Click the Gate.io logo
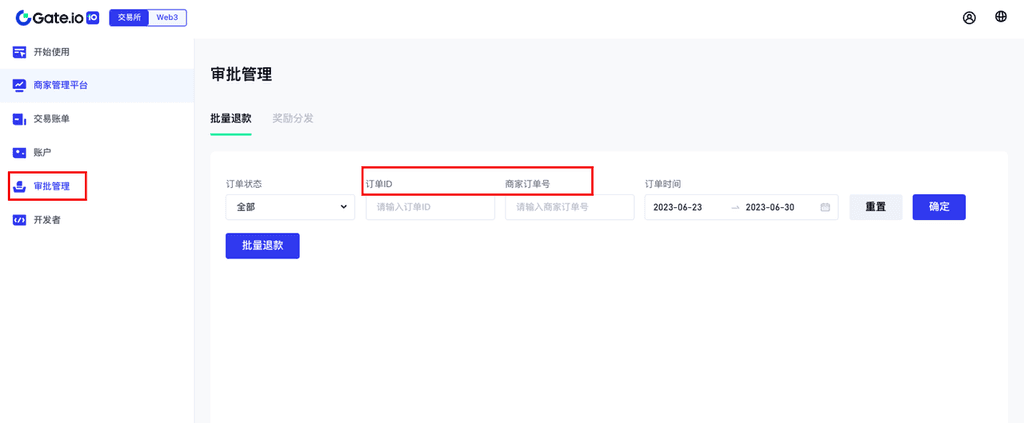This screenshot has width=1024, height=423. pyautogui.click(x=57, y=17)
